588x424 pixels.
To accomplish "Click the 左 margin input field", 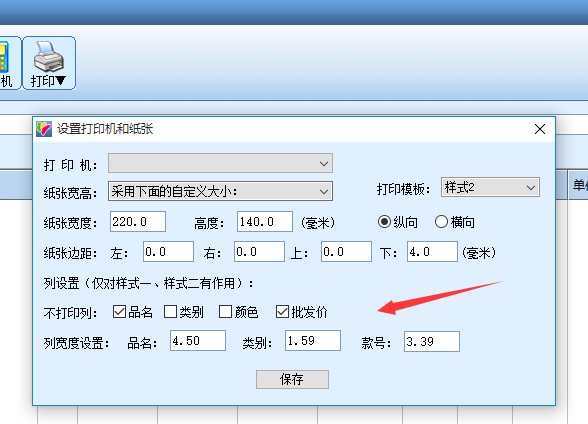I will click(168, 252).
